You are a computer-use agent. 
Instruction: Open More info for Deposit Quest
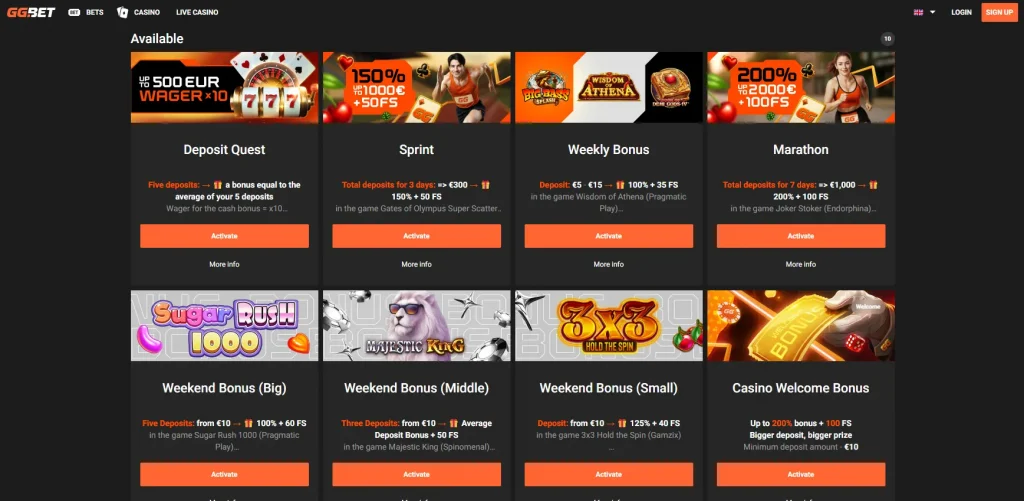pyautogui.click(x=224, y=265)
